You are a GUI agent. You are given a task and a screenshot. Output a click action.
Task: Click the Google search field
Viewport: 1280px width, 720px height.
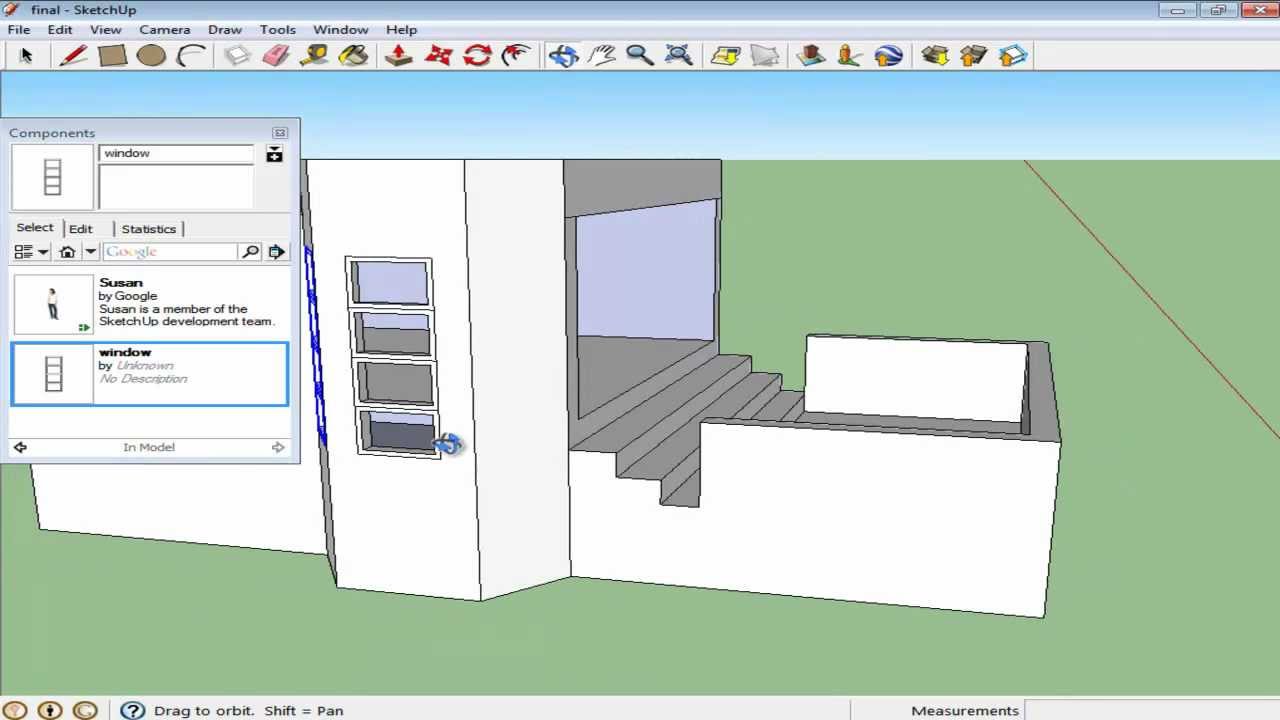pyautogui.click(x=169, y=252)
